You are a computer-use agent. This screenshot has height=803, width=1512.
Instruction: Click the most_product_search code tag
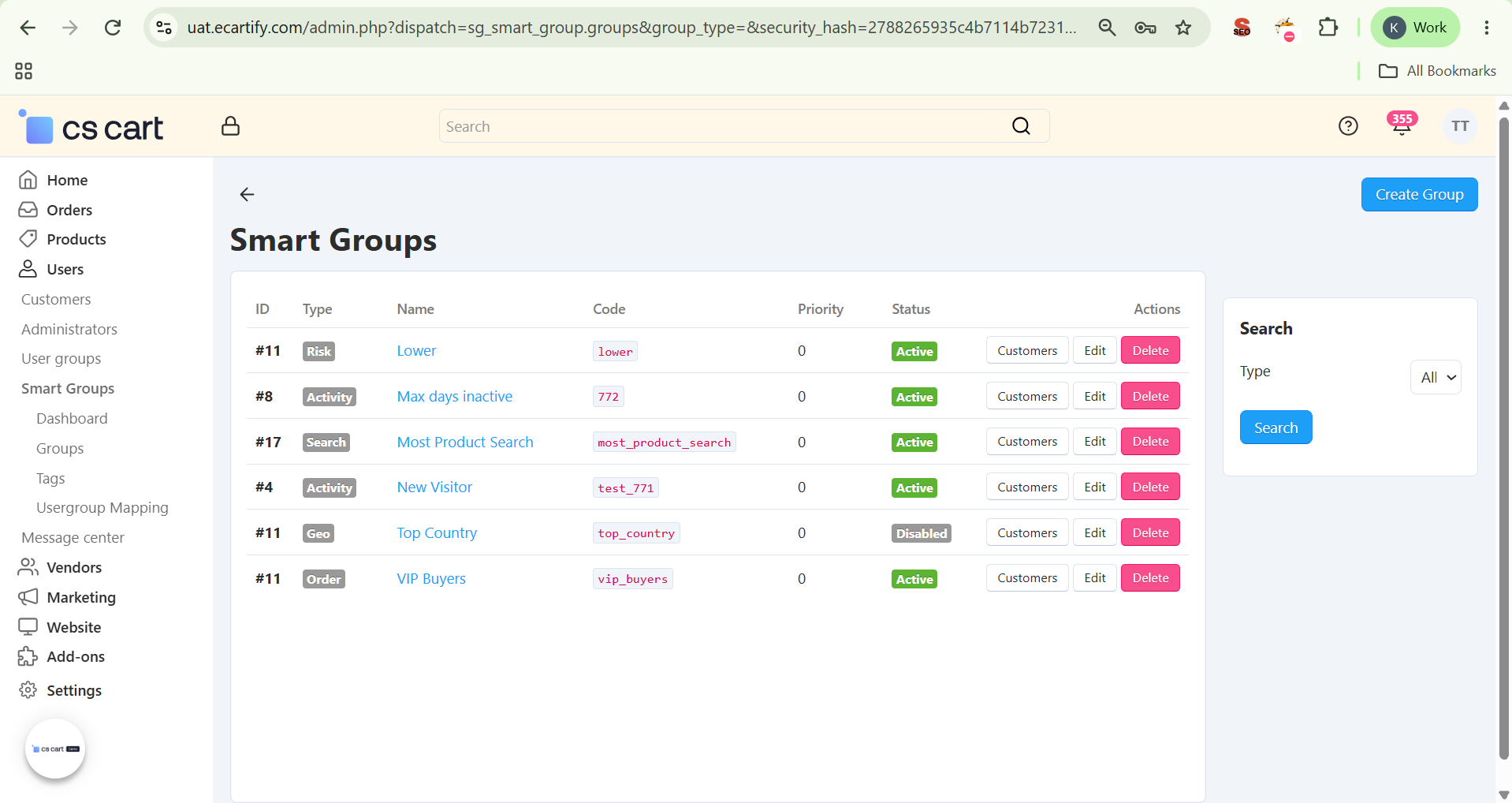pyautogui.click(x=664, y=442)
